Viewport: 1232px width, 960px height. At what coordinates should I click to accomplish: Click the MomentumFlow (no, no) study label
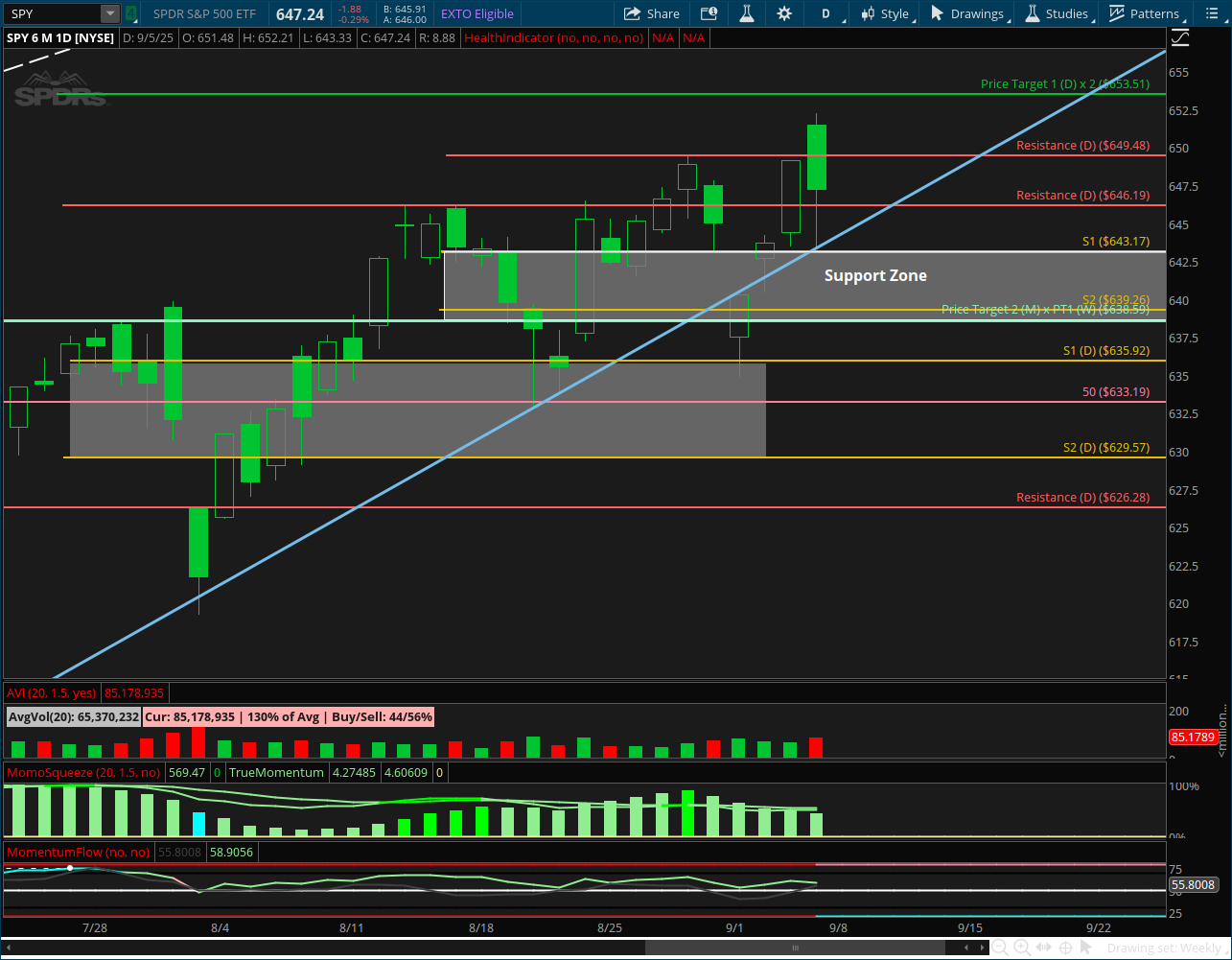78,852
